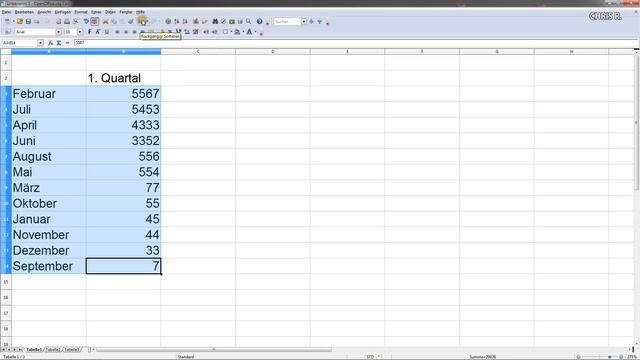The width and height of the screenshot is (640, 360).
Task: Select the cell containing 5453
Action: point(123,109)
